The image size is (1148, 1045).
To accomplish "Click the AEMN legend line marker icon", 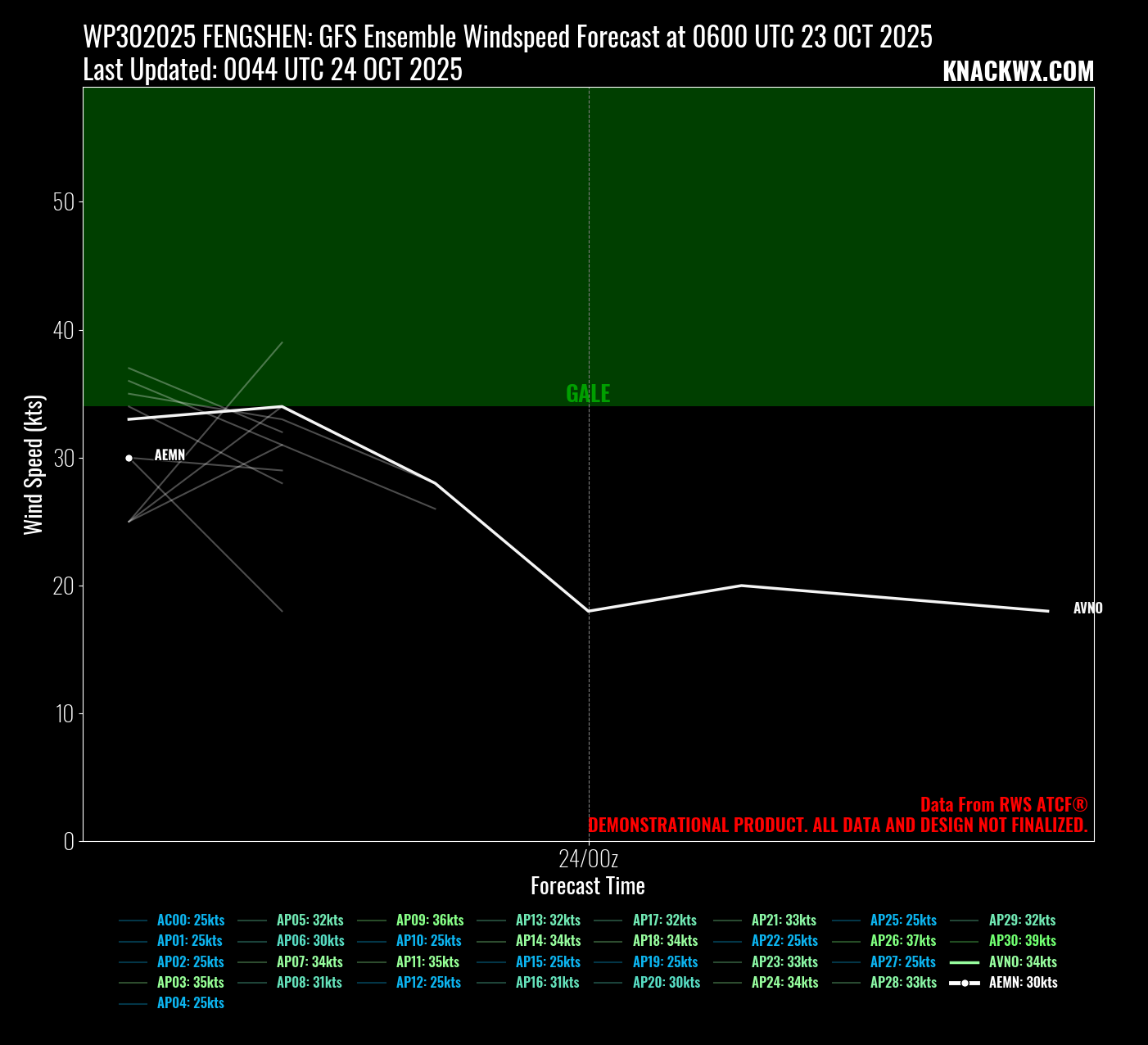I will pos(965,983).
